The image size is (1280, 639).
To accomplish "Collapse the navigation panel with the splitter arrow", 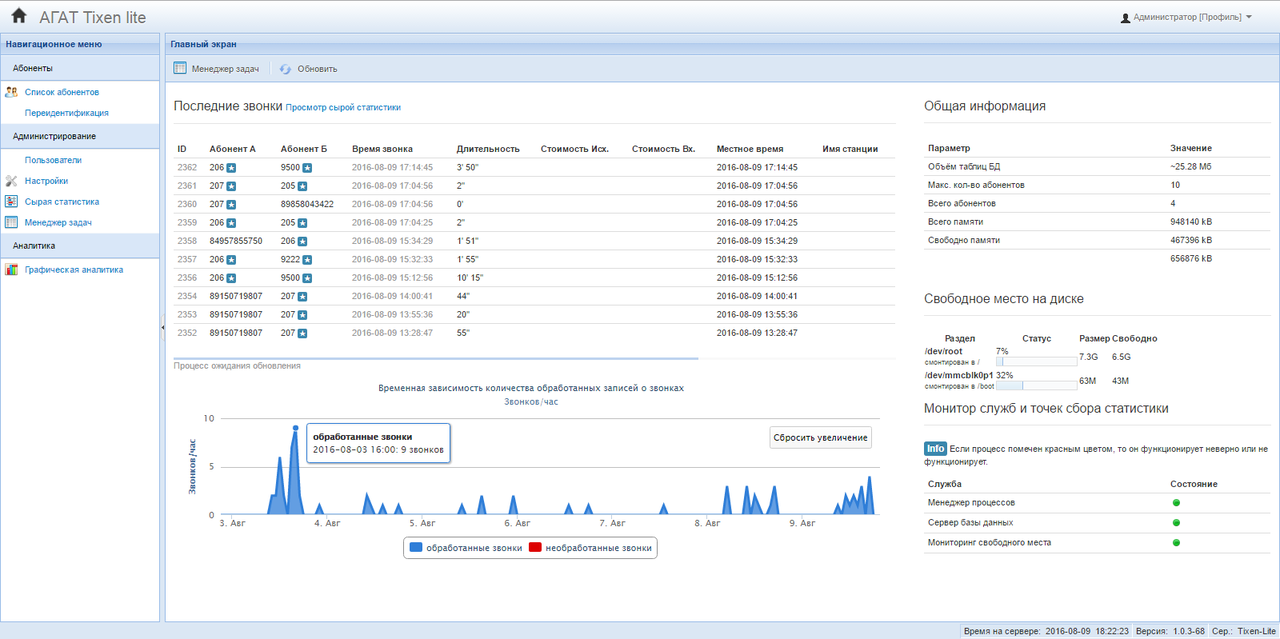I will 162,327.
